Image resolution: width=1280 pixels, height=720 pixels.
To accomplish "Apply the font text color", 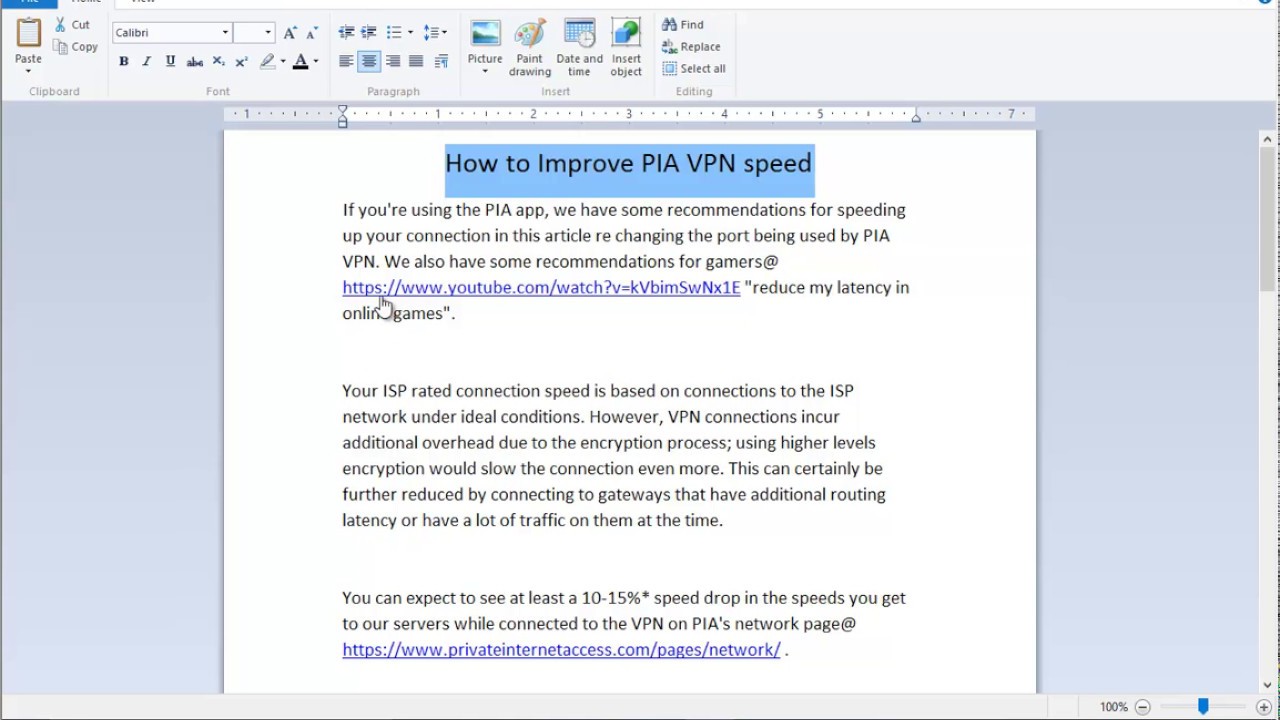I will click(x=300, y=62).
